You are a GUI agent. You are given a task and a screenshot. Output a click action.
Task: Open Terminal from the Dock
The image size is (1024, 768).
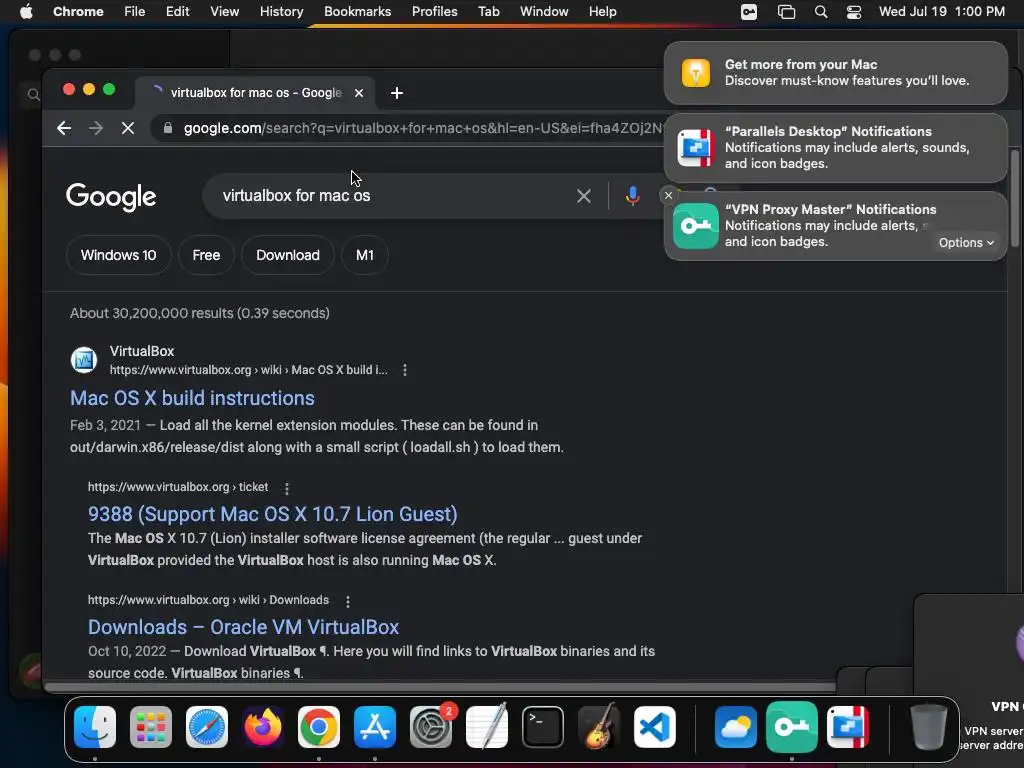click(543, 726)
